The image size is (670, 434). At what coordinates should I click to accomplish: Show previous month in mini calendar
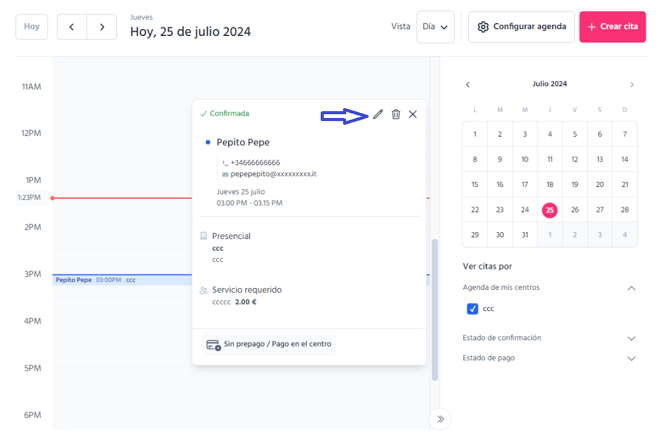pyautogui.click(x=468, y=85)
